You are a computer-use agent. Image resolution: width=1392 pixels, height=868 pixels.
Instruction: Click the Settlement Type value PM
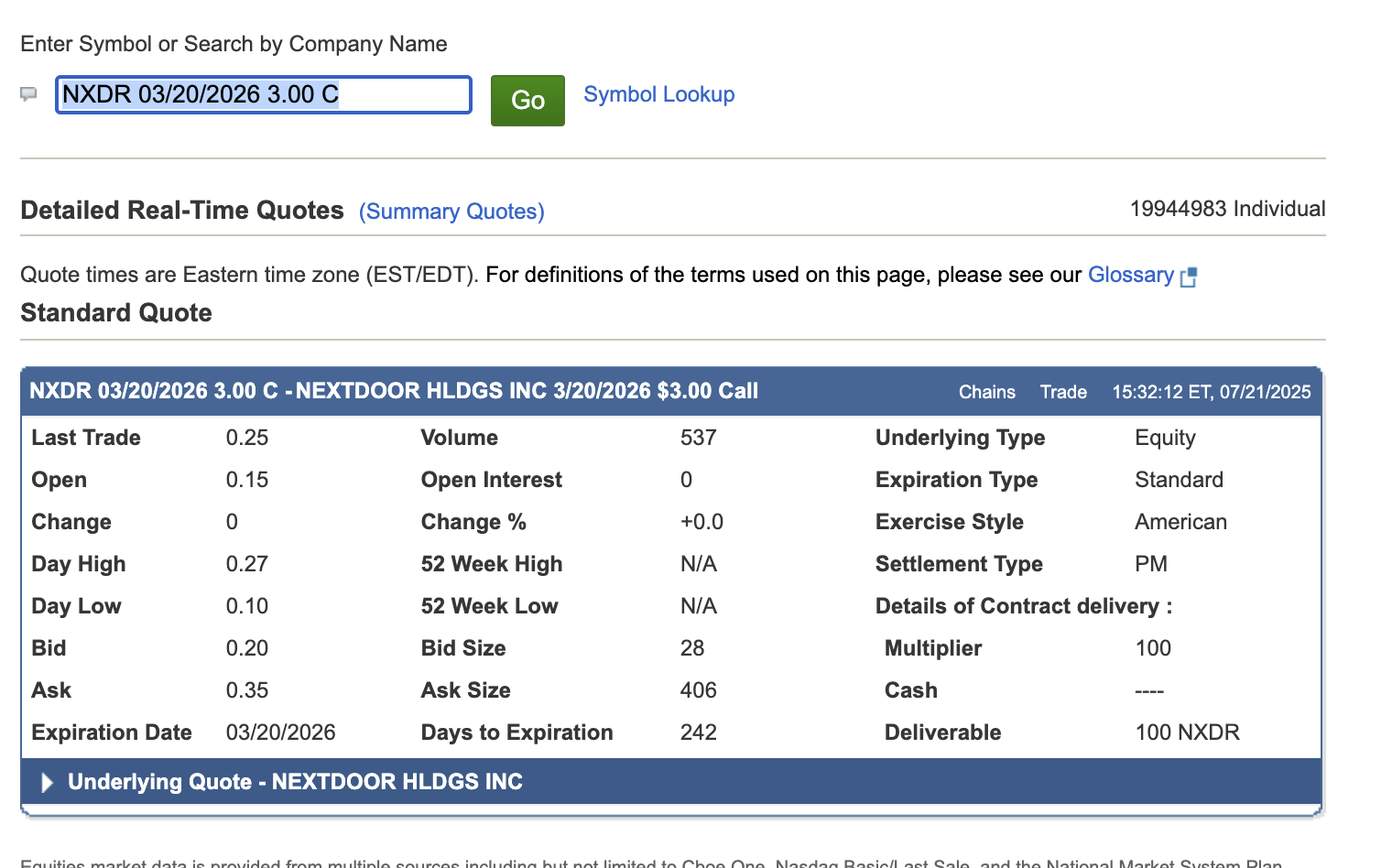pos(1151,564)
